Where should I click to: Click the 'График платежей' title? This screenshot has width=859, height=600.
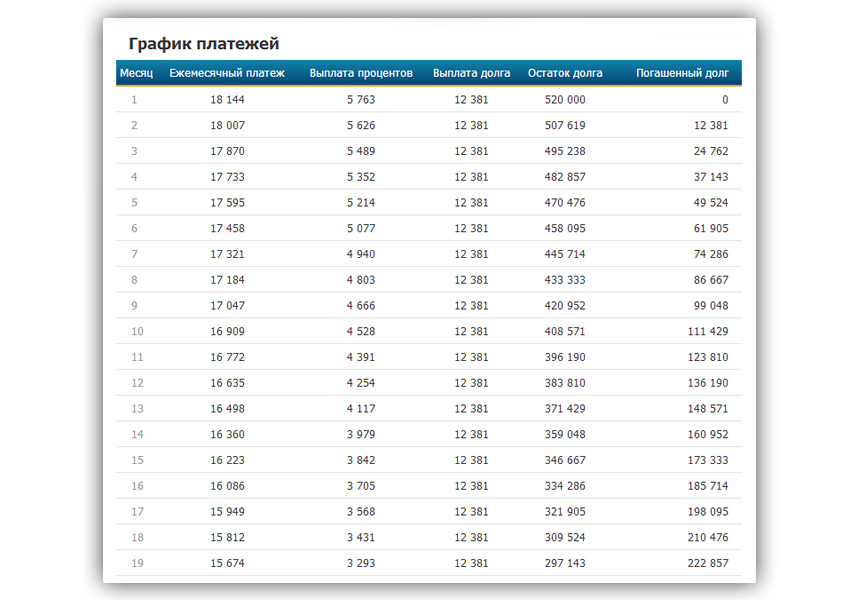[x=204, y=44]
